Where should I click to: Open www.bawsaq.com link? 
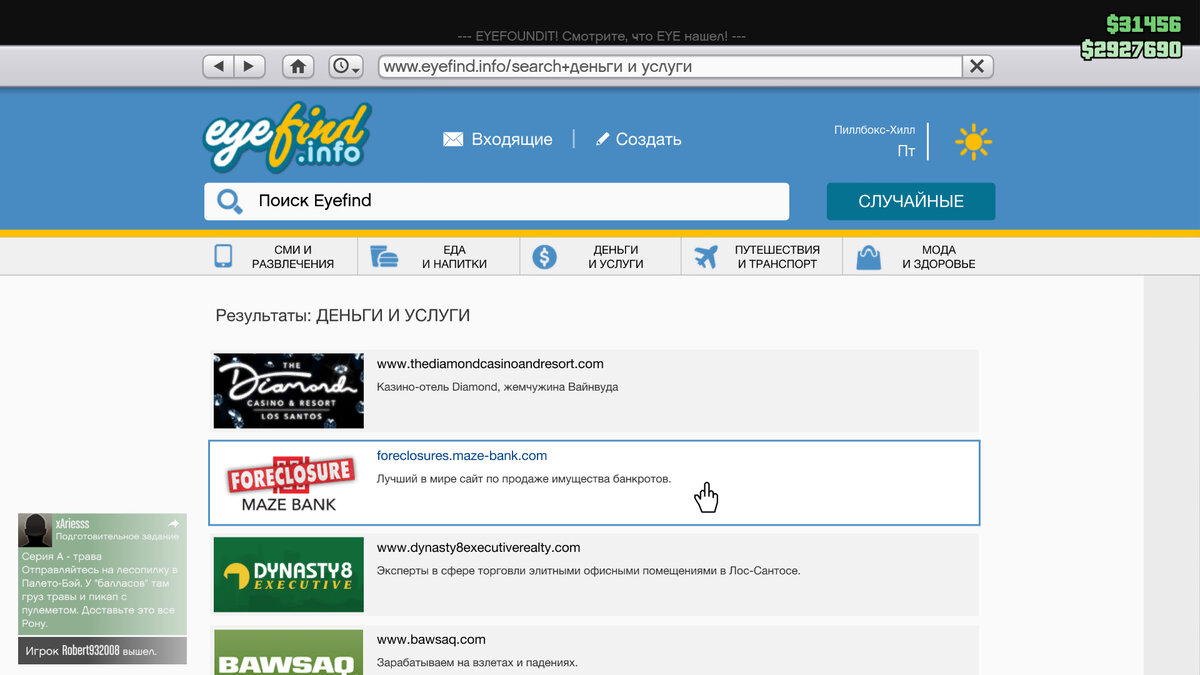click(431, 640)
